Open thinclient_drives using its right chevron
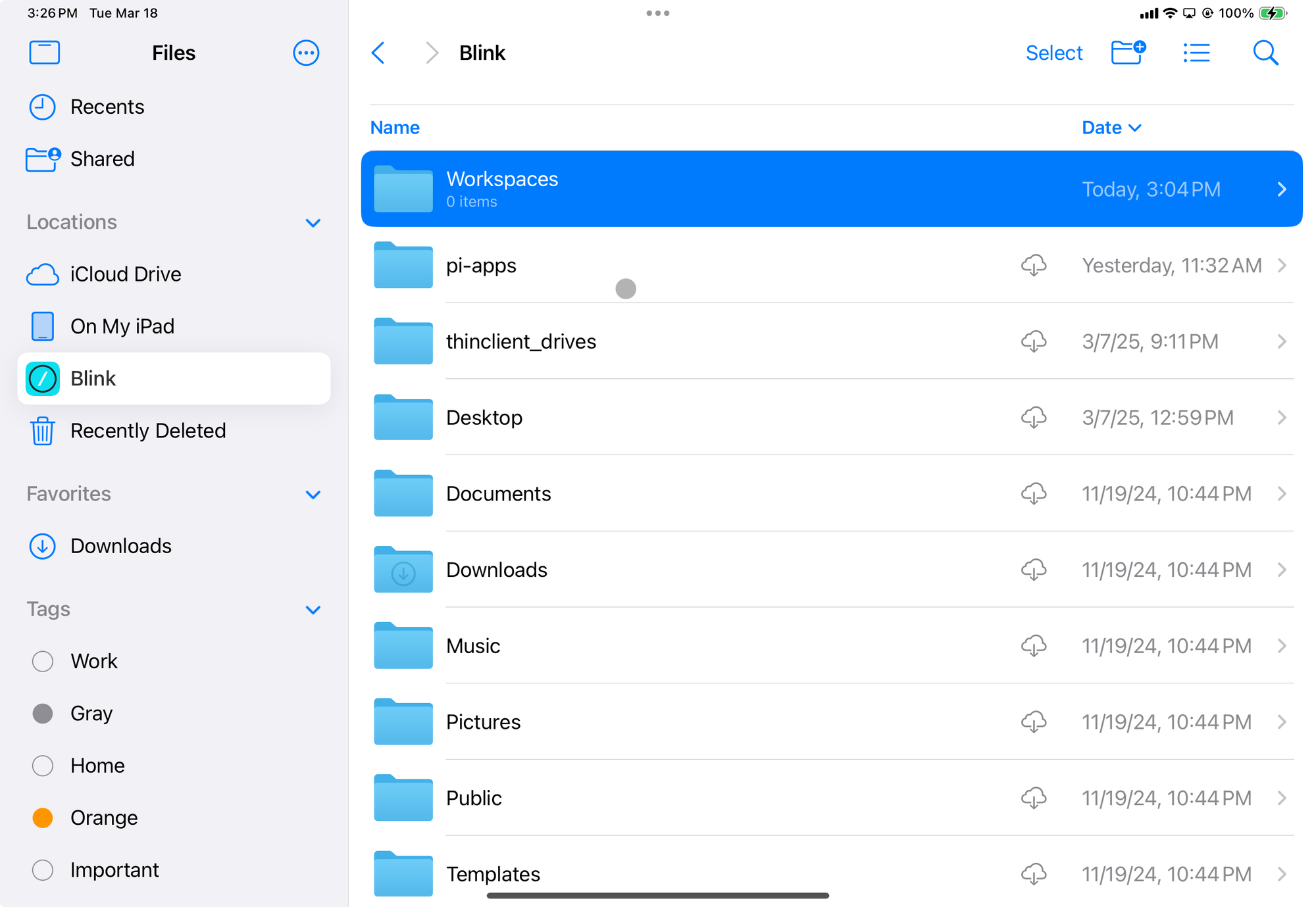The height and width of the screenshot is (907, 1316). point(1282,341)
